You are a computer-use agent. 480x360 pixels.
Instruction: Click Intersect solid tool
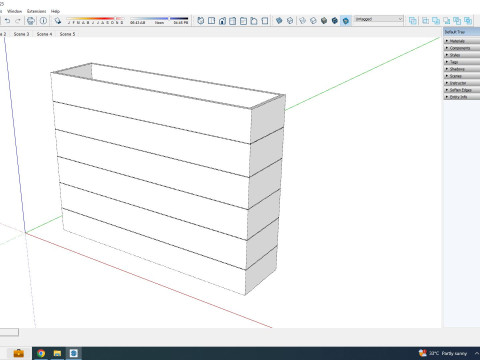pos(425,21)
